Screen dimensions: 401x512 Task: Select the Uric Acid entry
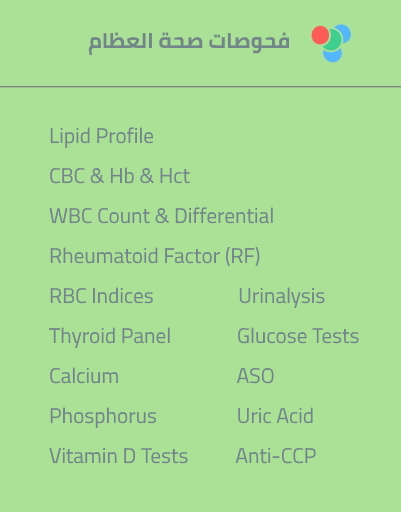[x=275, y=416]
